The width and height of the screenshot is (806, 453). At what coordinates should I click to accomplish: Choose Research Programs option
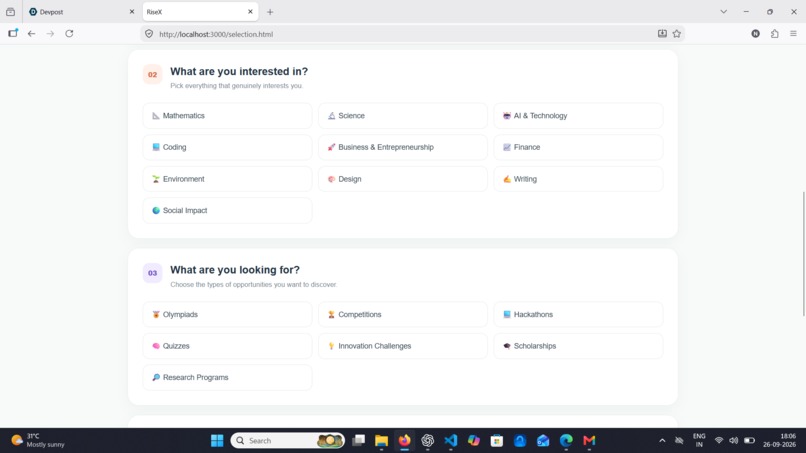pyautogui.click(x=227, y=377)
